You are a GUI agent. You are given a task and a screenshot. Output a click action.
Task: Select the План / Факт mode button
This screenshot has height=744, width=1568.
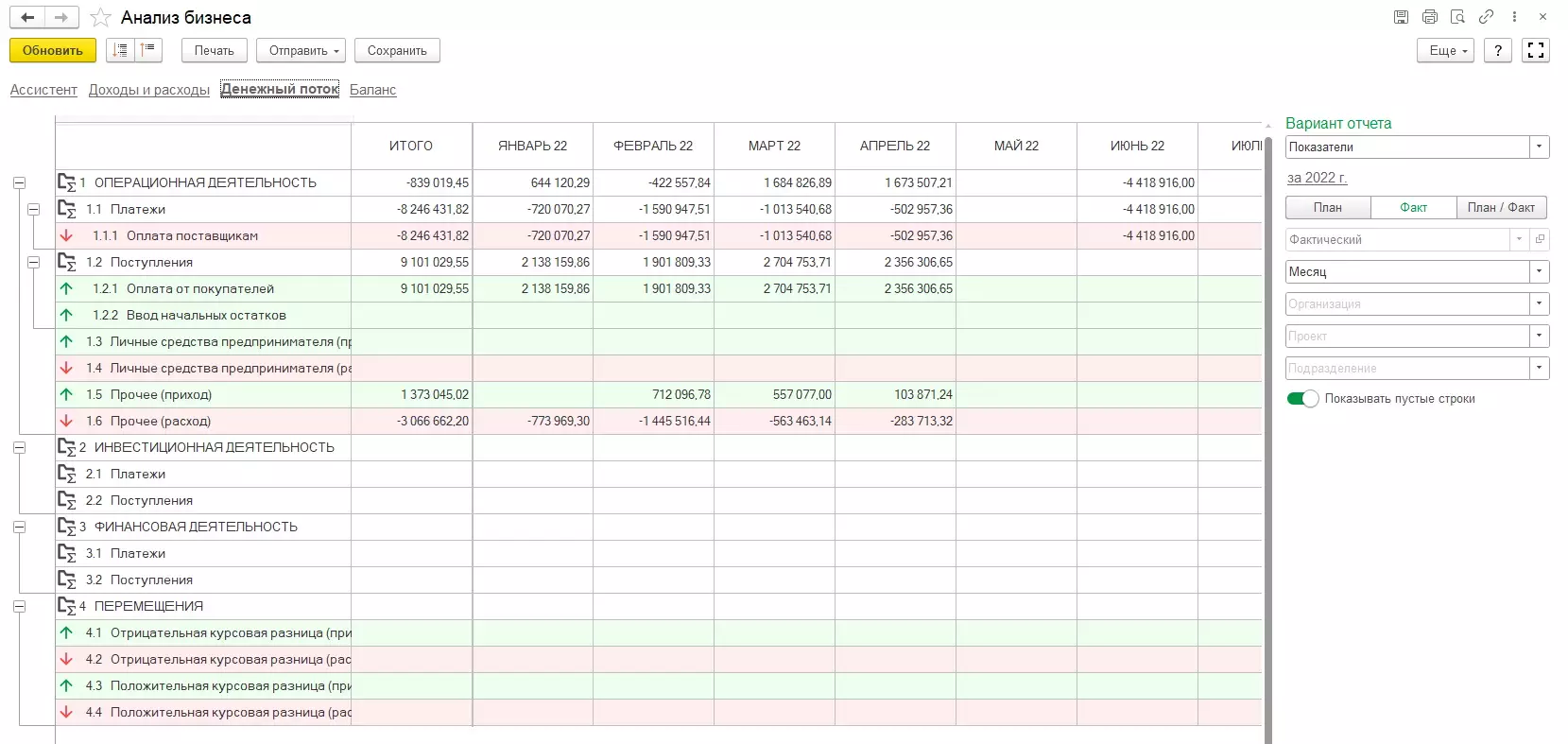pyautogui.click(x=1501, y=208)
